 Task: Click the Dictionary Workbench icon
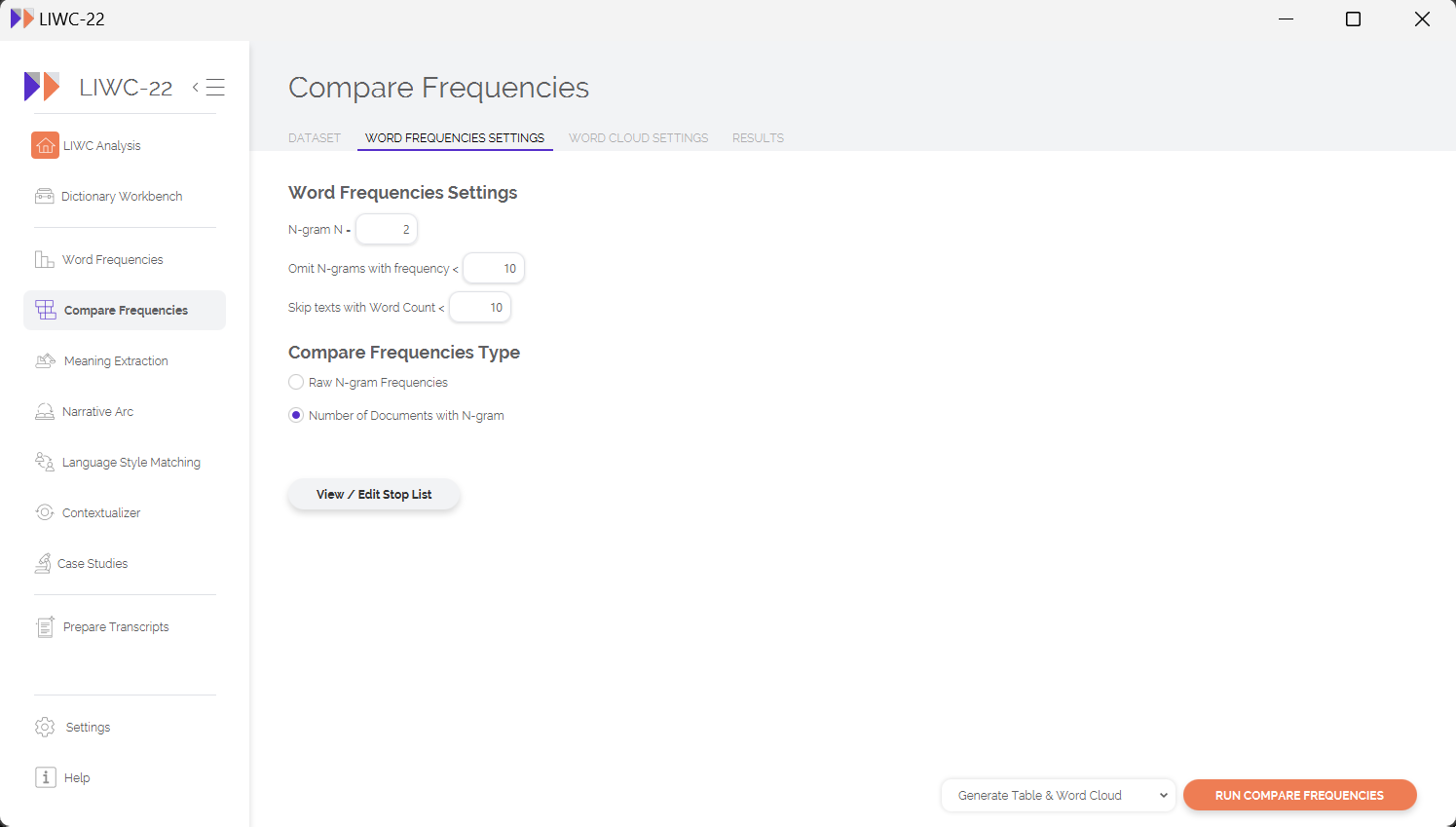(x=45, y=196)
